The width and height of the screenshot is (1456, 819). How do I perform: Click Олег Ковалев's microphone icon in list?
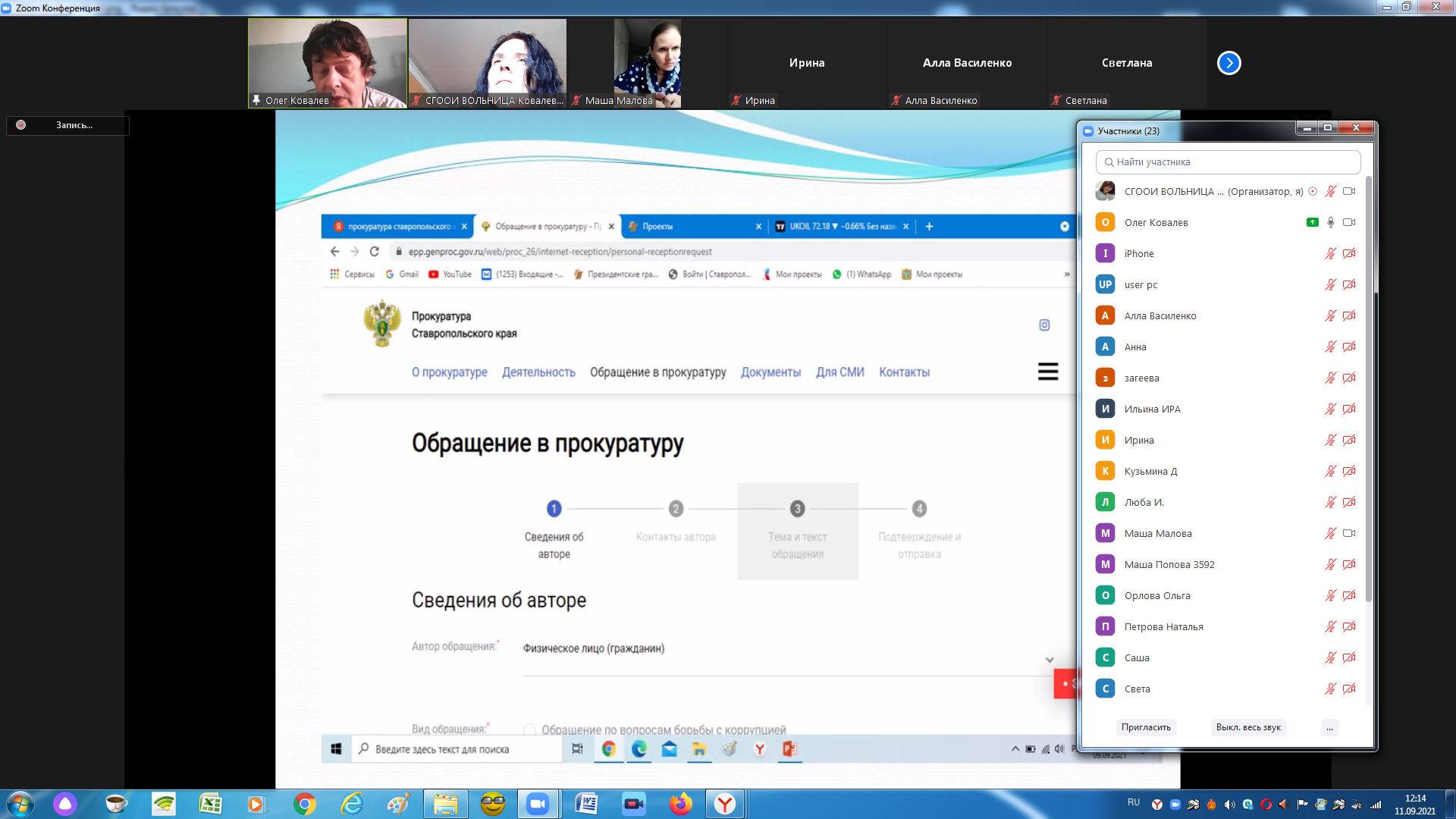1331,222
